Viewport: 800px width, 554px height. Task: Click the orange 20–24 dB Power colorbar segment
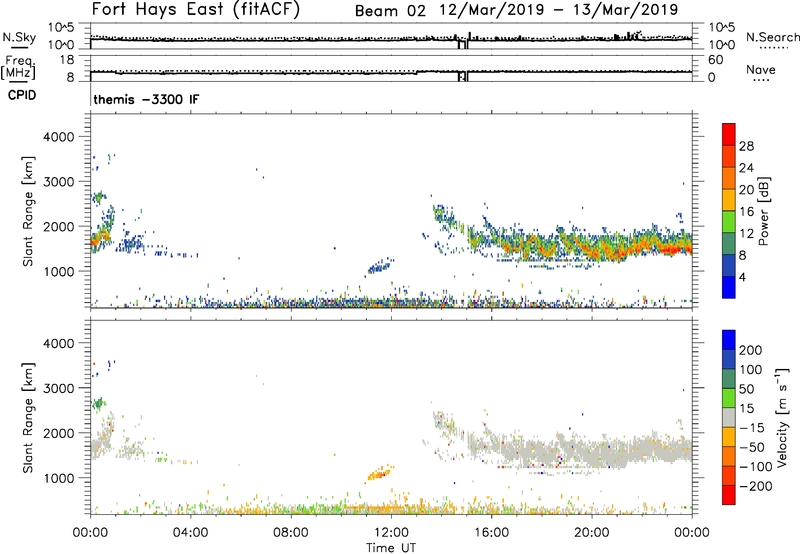point(729,178)
